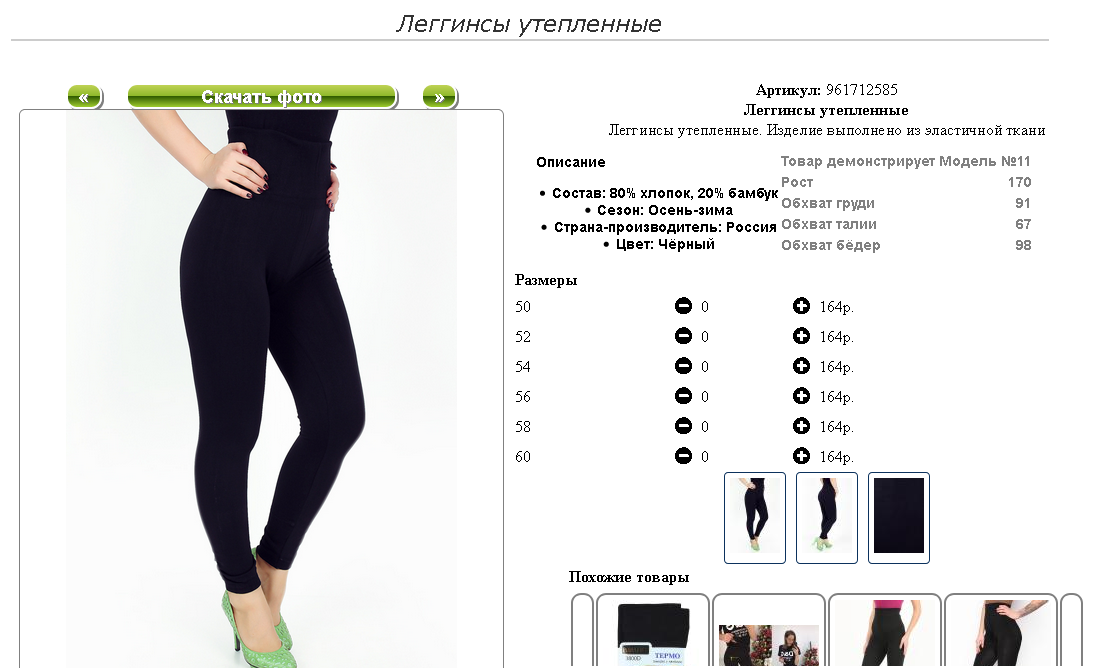Open similar product with pink top model
1109x668 pixels.
click(885, 631)
